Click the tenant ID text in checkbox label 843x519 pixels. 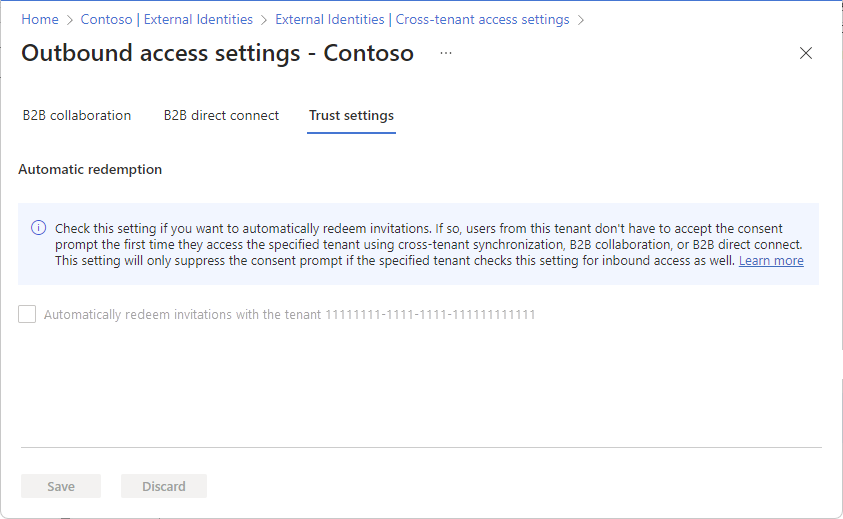430,315
